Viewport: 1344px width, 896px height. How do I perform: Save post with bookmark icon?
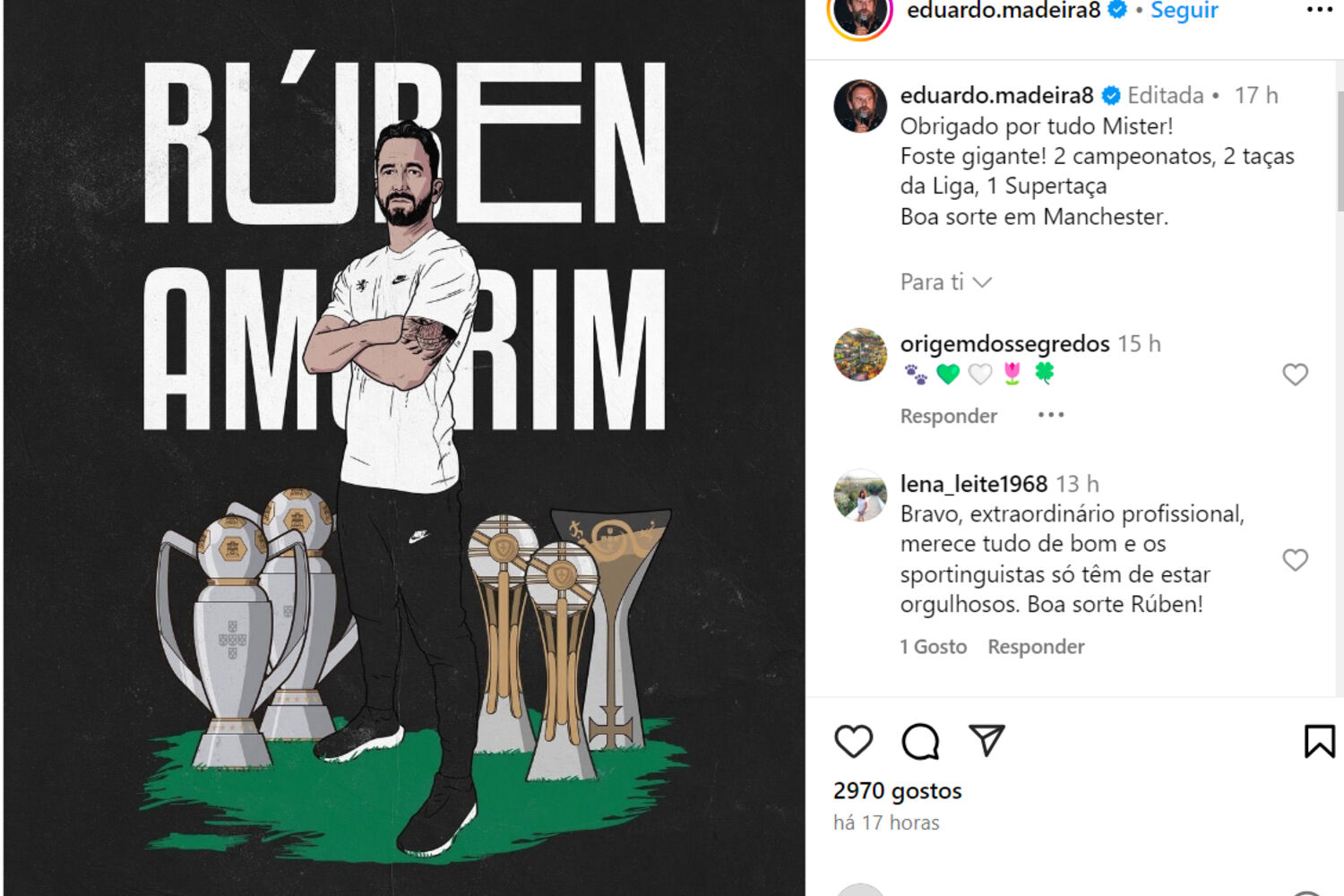click(1319, 741)
